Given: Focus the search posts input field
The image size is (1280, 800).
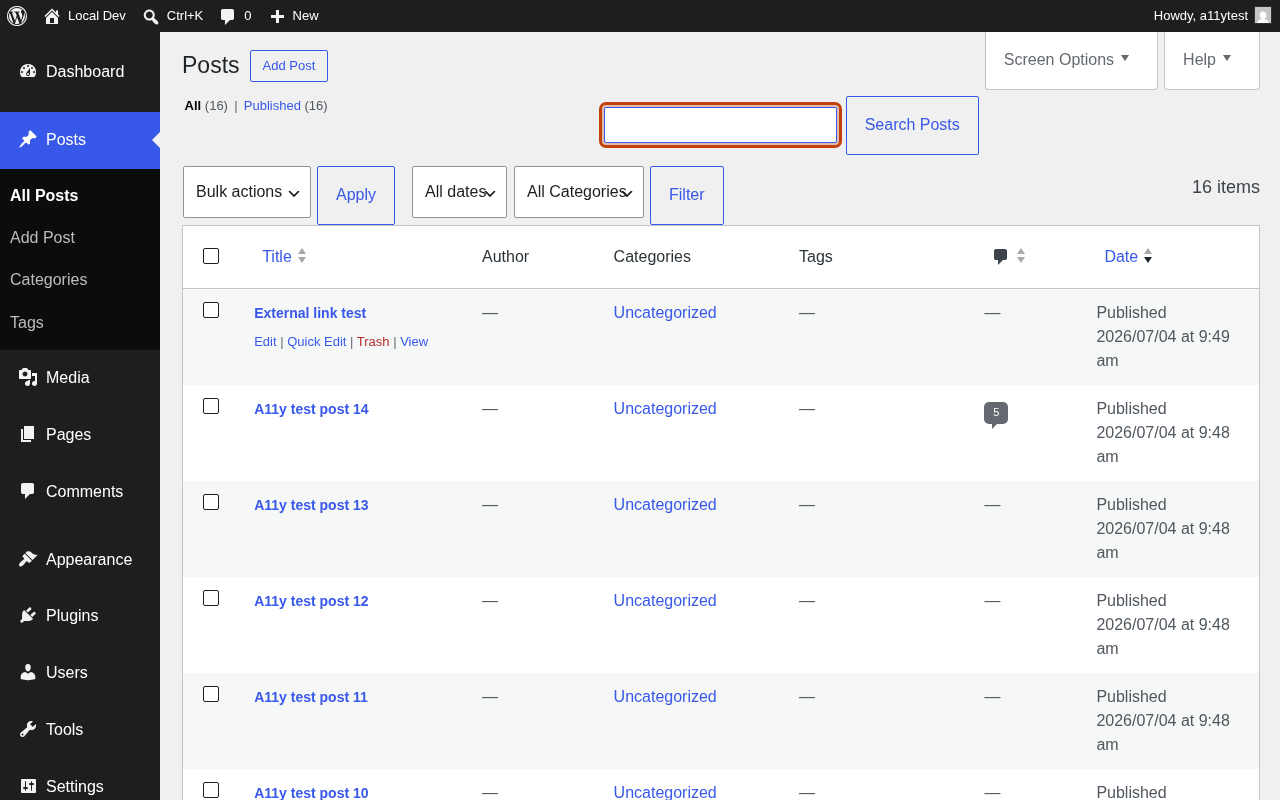Looking at the screenshot, I should 720,125.
